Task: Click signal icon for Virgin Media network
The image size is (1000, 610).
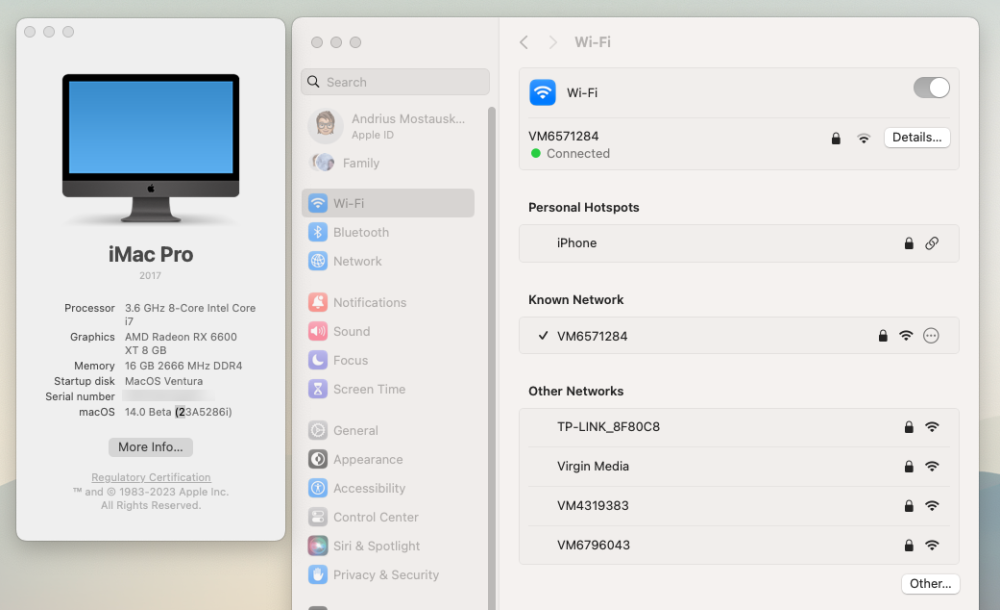Action: pos(932,466)
